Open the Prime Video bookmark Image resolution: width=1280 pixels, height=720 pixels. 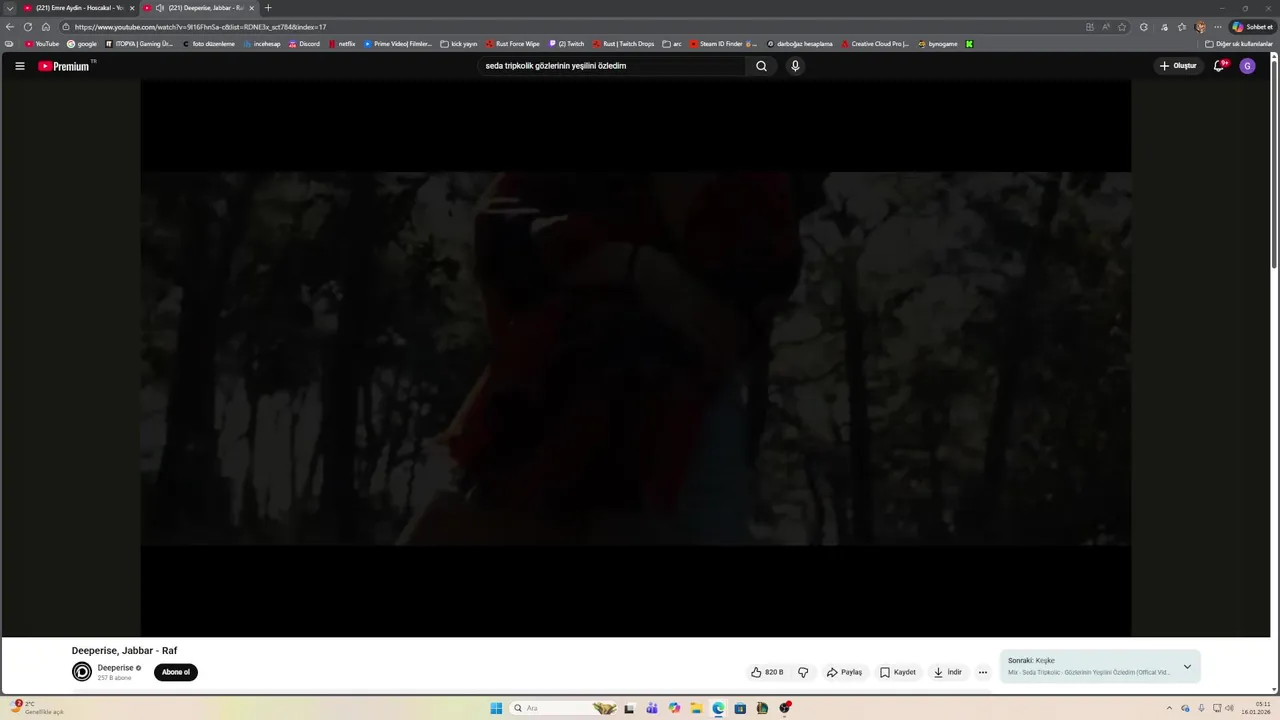coord(398,44)
